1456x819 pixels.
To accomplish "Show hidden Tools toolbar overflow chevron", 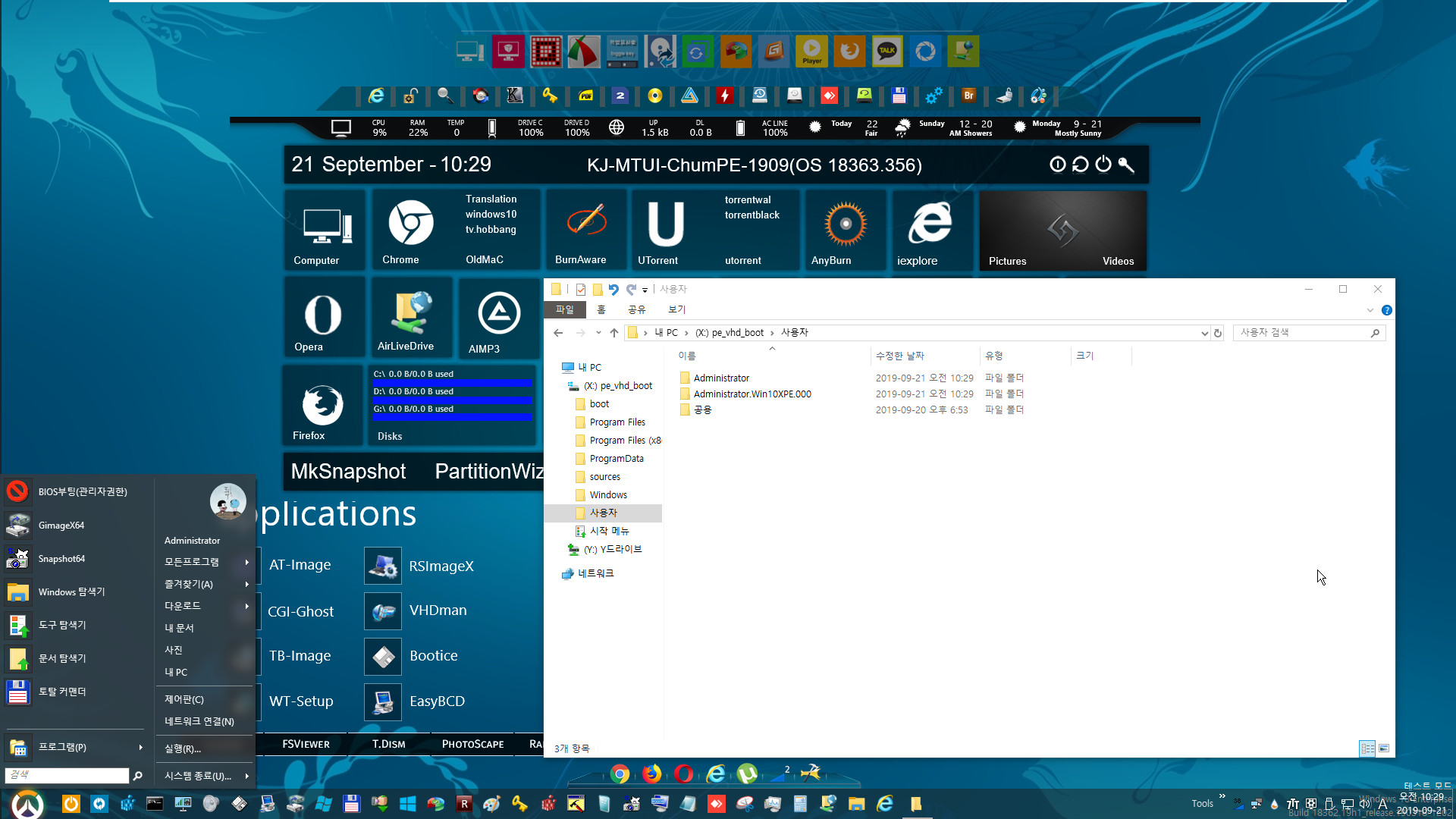I will point(1222,796).
